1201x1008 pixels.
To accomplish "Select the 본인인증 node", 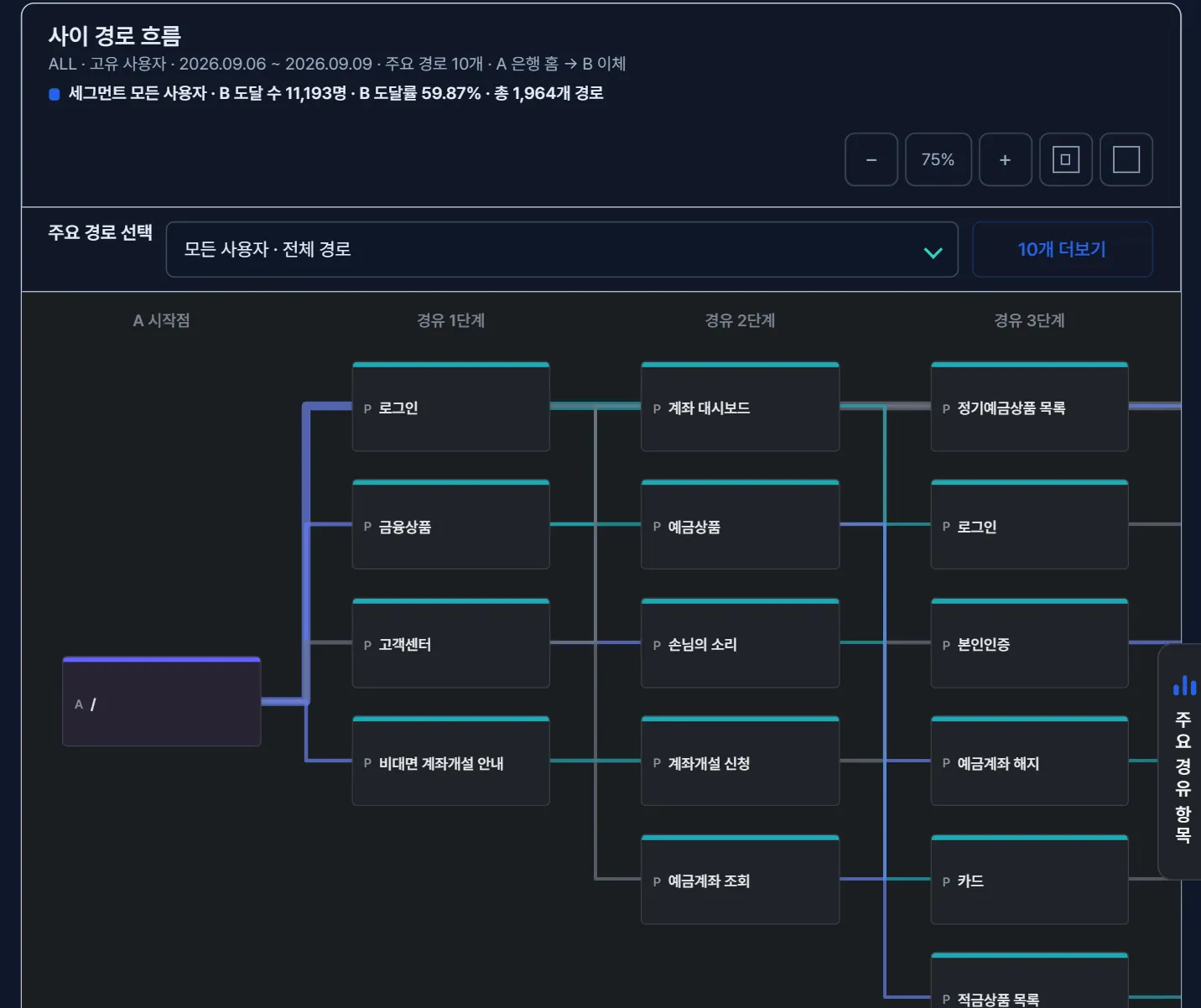I will (1030, 643).
